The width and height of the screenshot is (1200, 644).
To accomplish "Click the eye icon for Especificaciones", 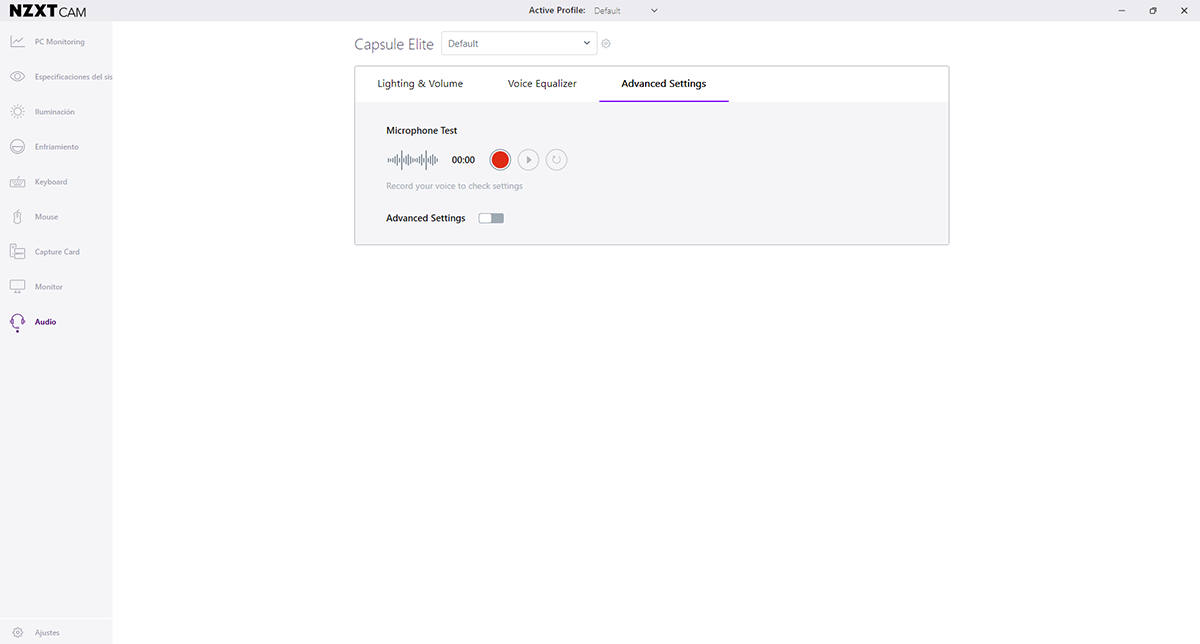I will (17, 77).
